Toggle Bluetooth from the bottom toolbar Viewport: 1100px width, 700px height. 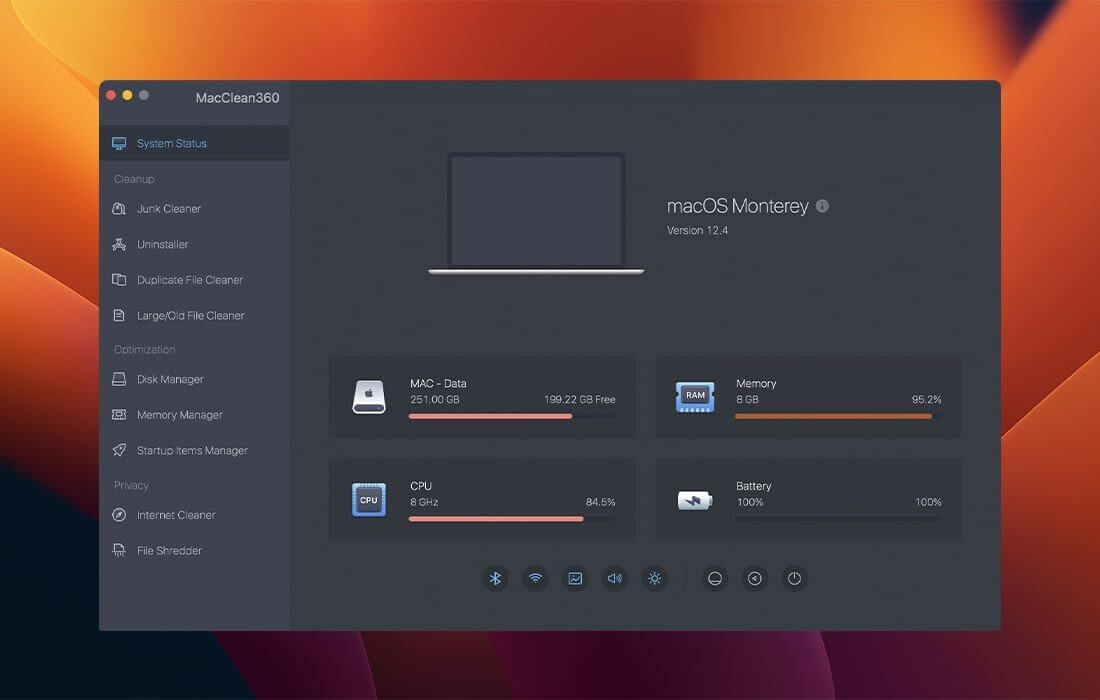pyautogui.click(x=495, y=578)
